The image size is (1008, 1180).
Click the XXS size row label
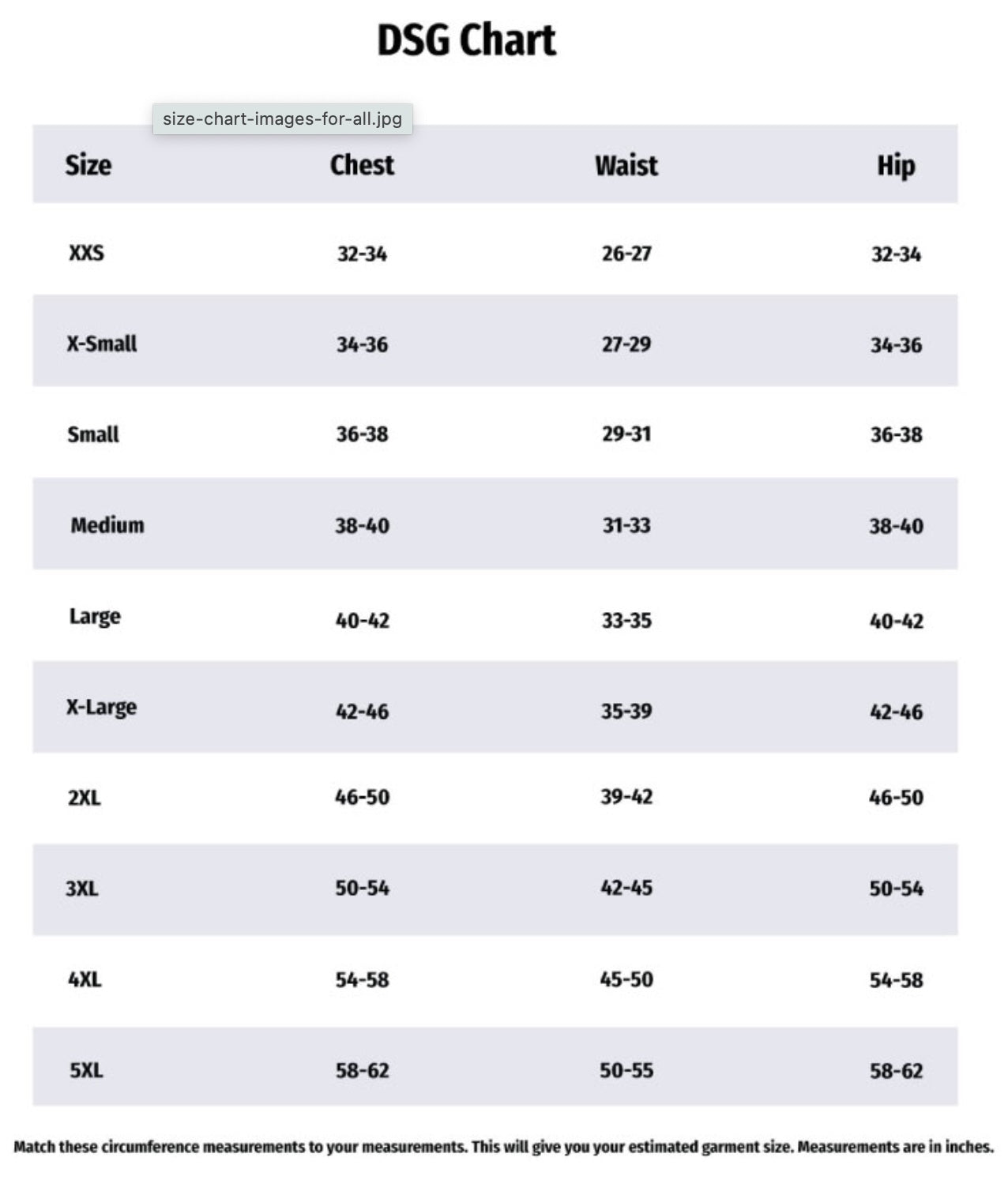point(86,253)
